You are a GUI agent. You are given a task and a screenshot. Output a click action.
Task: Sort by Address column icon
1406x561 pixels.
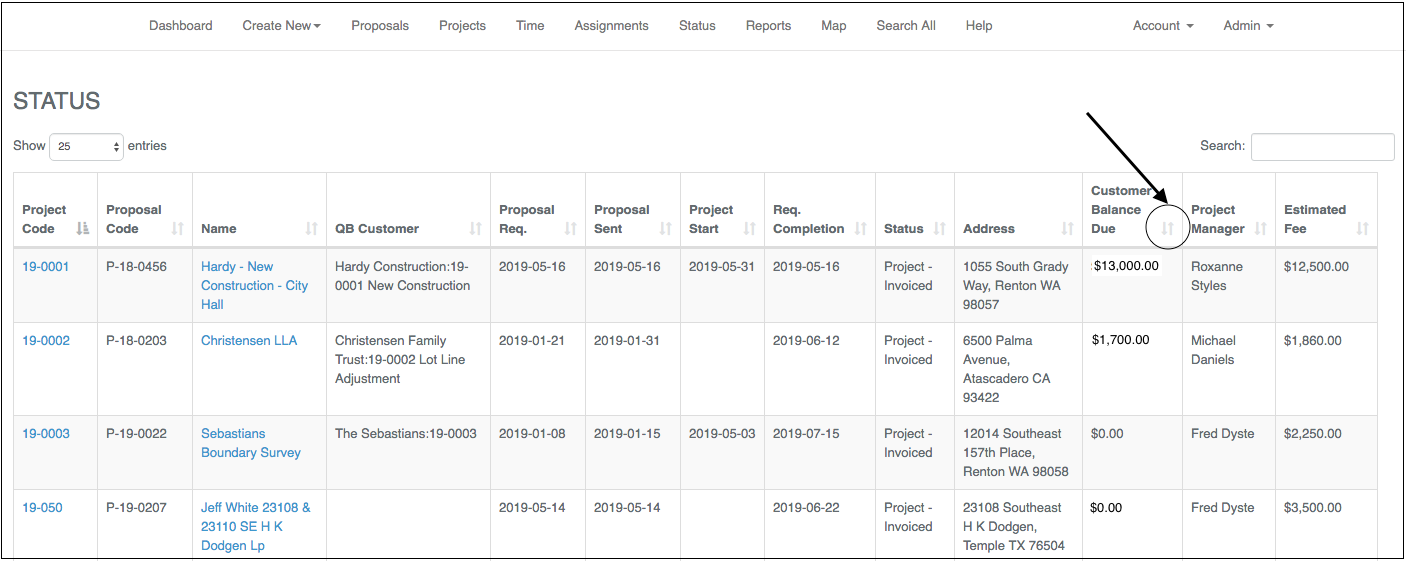tap(1068, 229)
